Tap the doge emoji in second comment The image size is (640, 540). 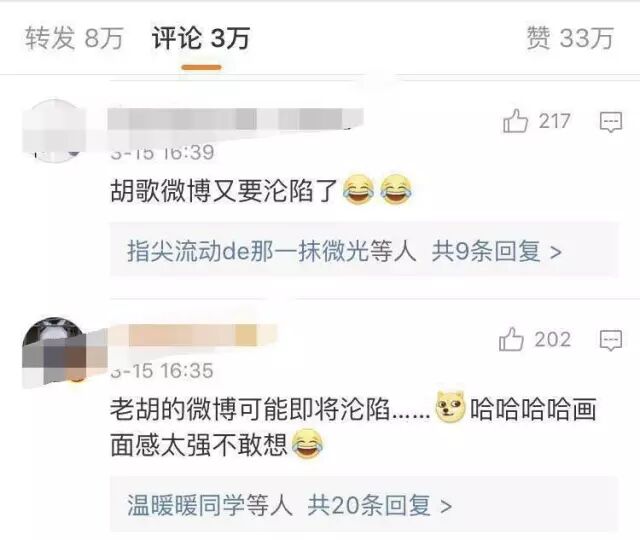(450, 407)
